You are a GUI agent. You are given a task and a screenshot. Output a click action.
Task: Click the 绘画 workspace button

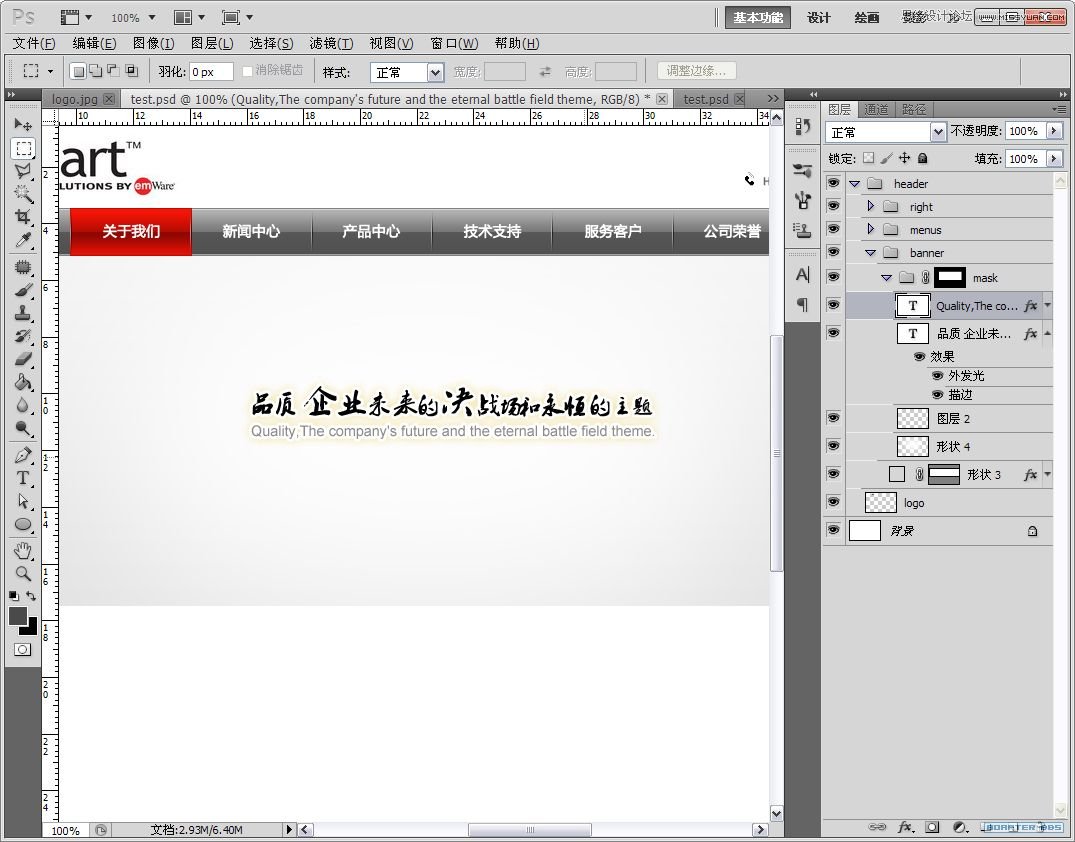867,18
